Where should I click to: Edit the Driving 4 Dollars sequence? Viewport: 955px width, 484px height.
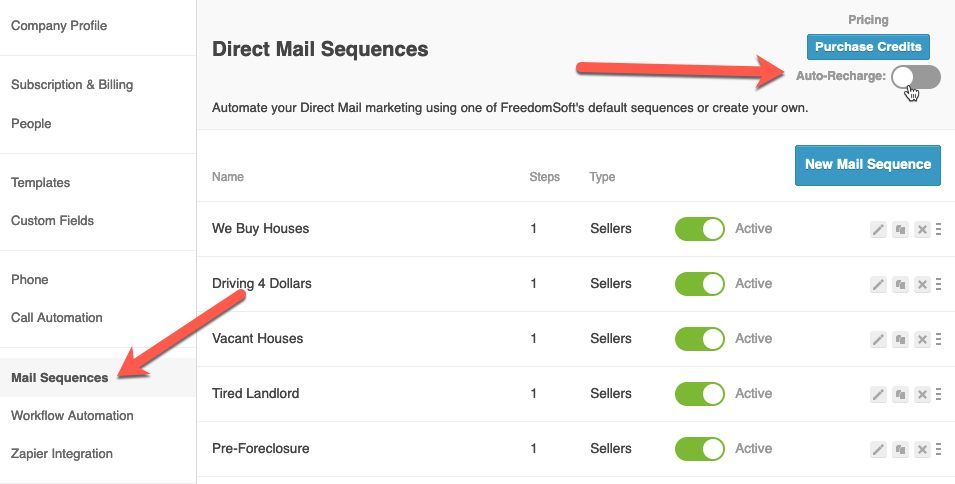[878, 285]
